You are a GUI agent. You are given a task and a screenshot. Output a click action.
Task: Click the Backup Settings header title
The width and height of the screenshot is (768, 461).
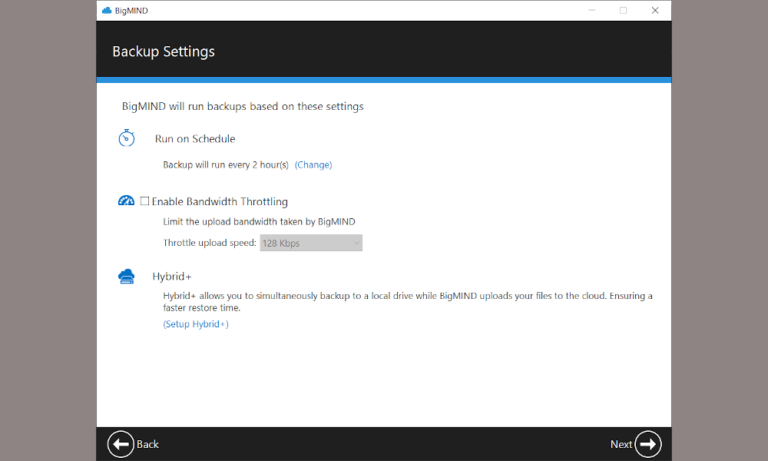coord(164,51)
